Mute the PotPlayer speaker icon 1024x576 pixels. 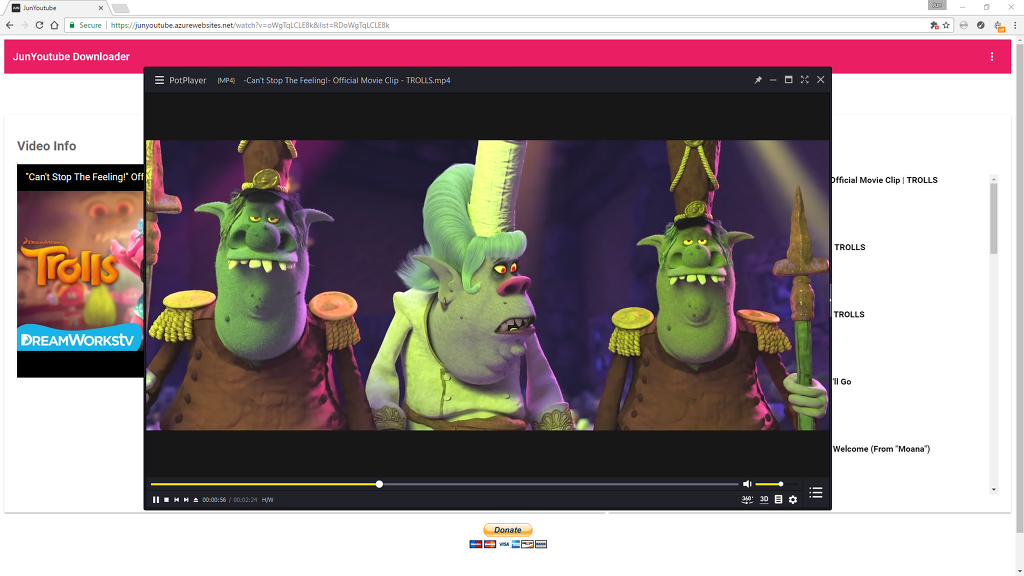click(x=747, y=484)
